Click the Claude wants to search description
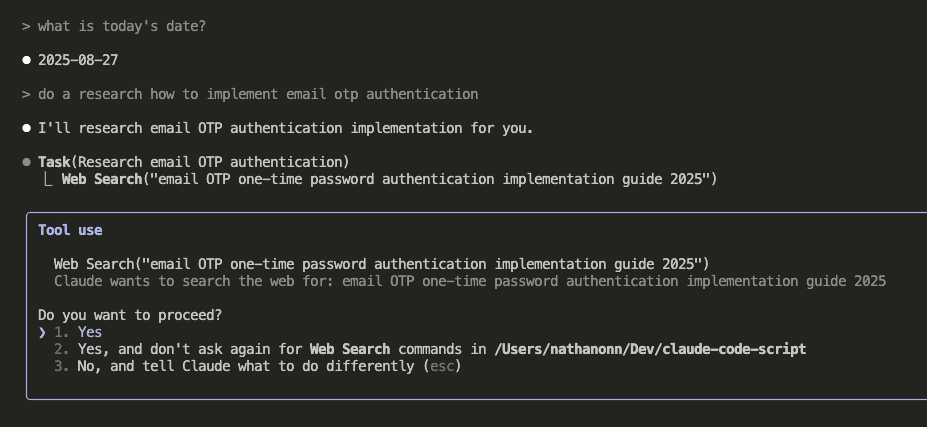927x427 pixels. pyautogui.click(x=470, y=282)
